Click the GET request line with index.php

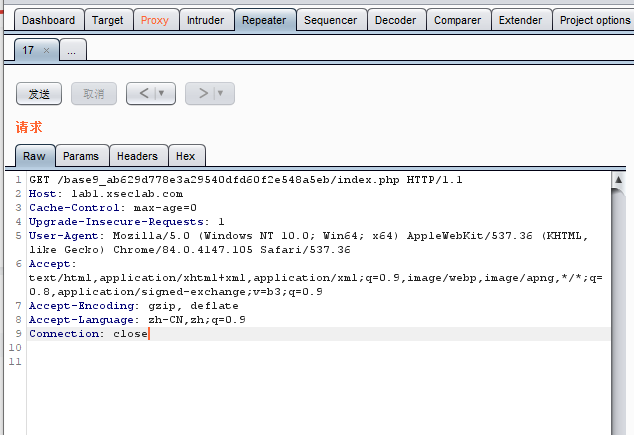click(x=245, y=179)
